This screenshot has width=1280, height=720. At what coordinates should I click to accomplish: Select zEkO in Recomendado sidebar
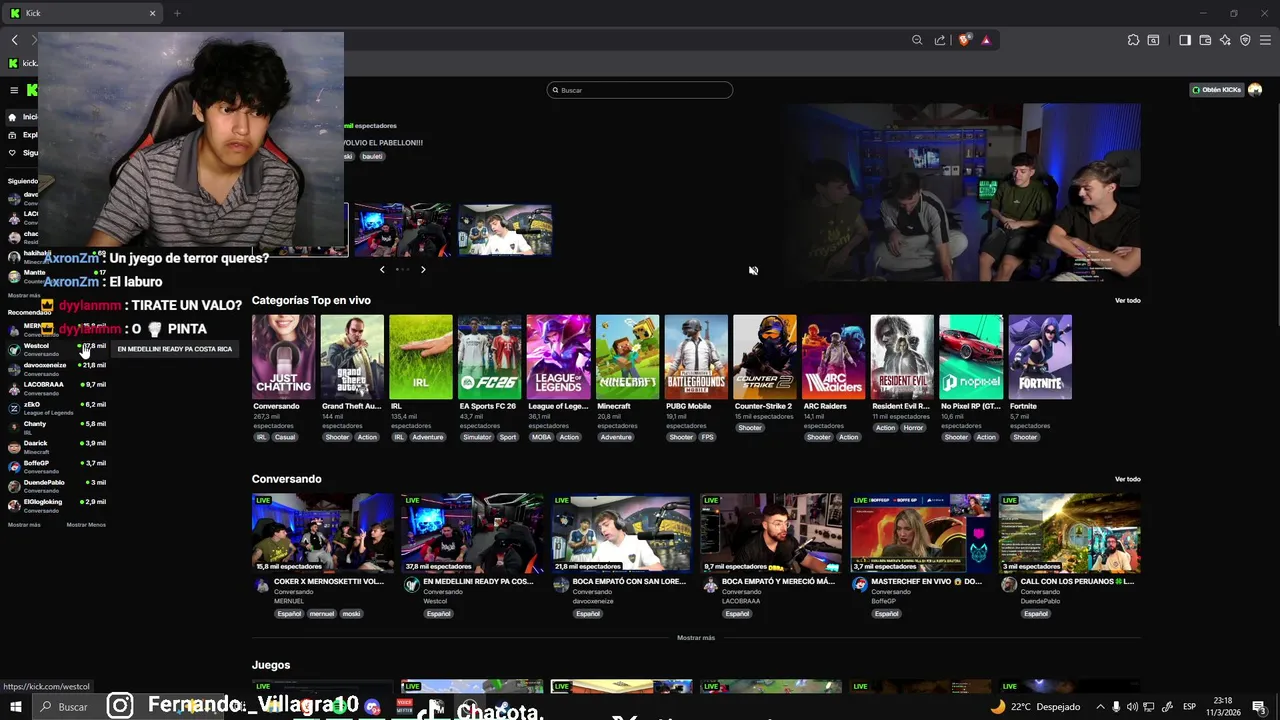tap(57, 408)
